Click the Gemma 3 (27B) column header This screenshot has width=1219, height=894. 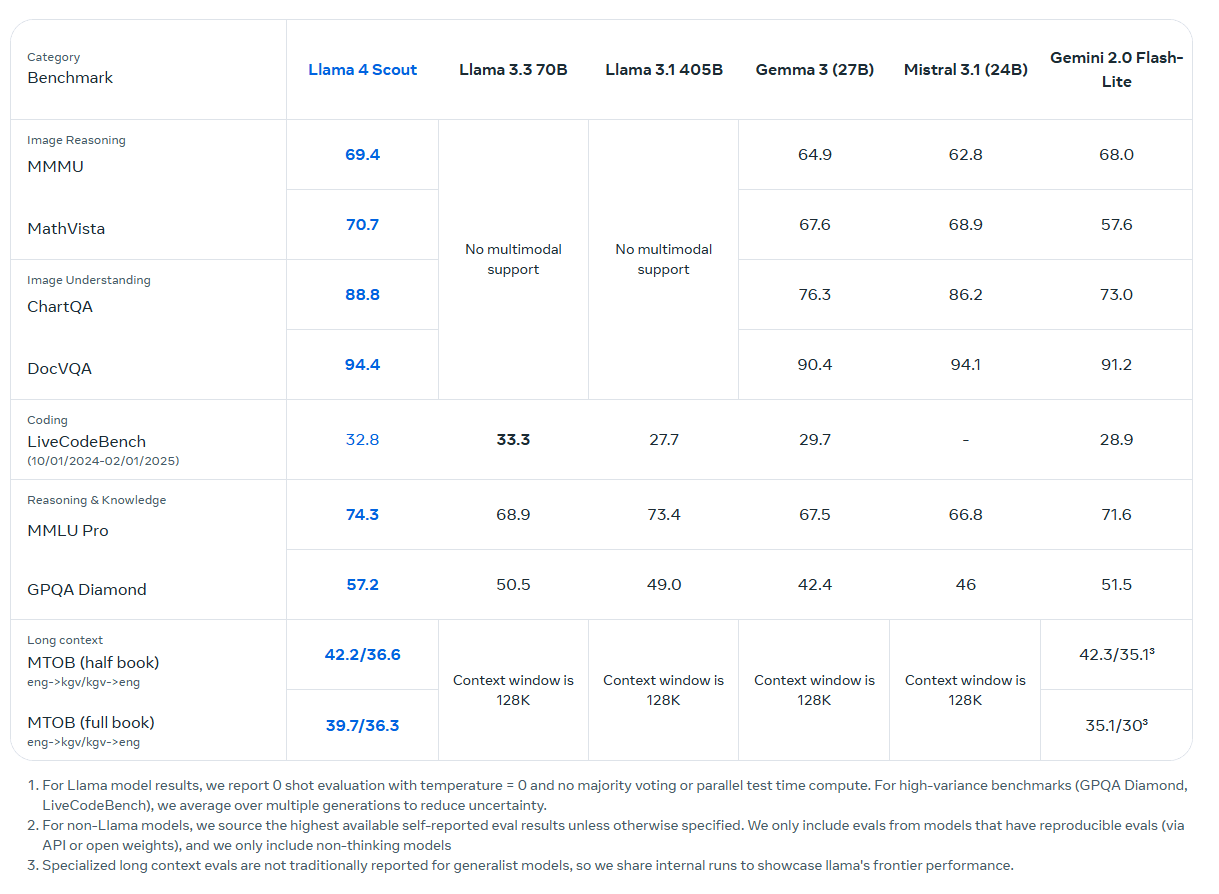pos(814,70)
